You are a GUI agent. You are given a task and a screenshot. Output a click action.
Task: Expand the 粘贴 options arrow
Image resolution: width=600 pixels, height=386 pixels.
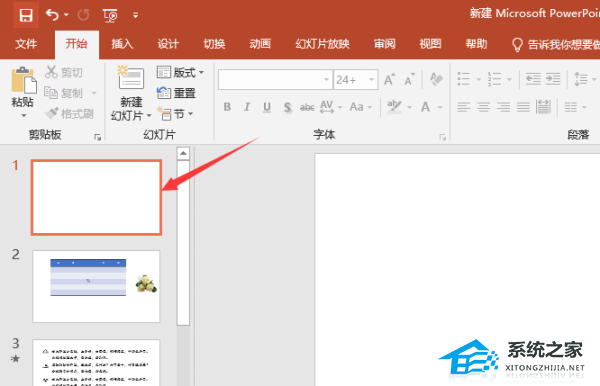[x=24, y=115]
